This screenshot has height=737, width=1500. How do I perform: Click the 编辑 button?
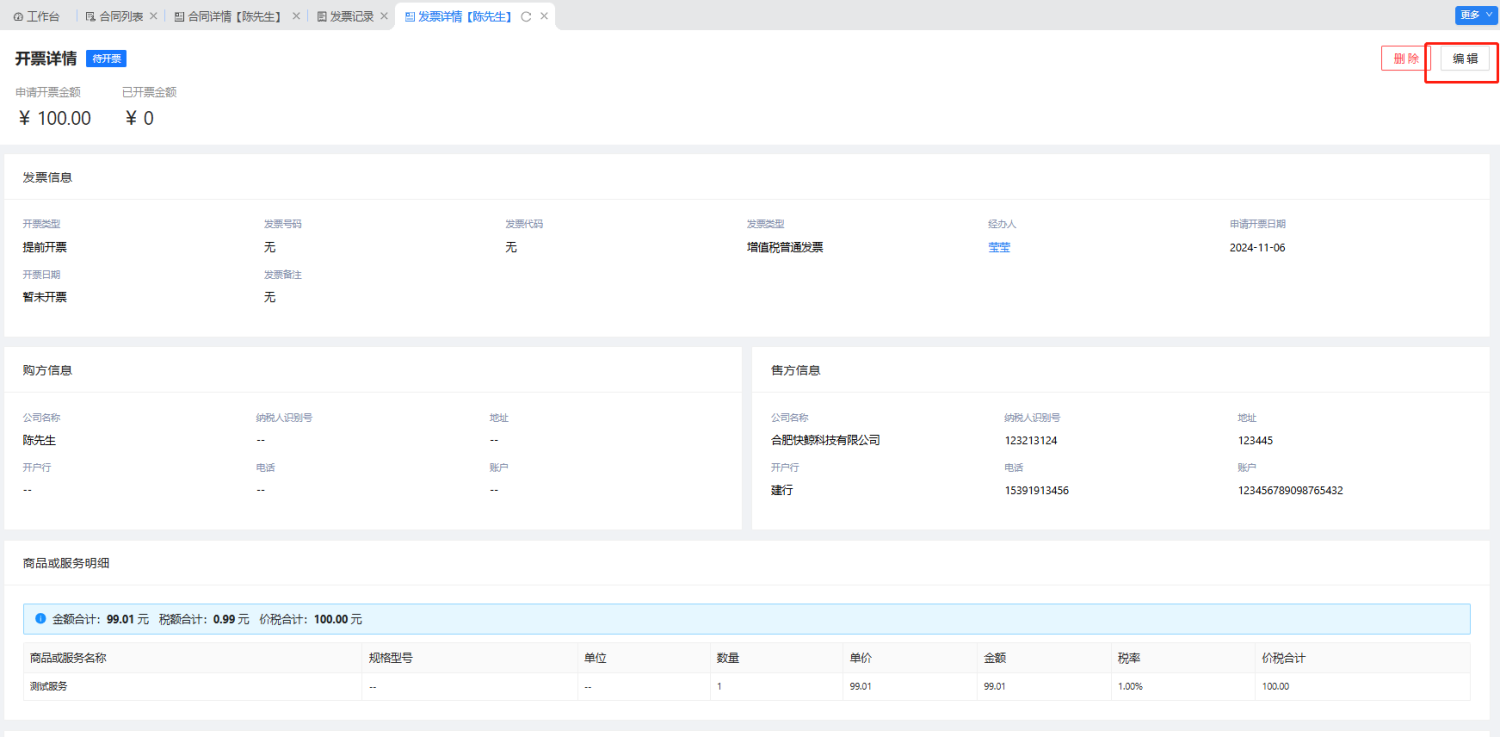point(1465,59)
